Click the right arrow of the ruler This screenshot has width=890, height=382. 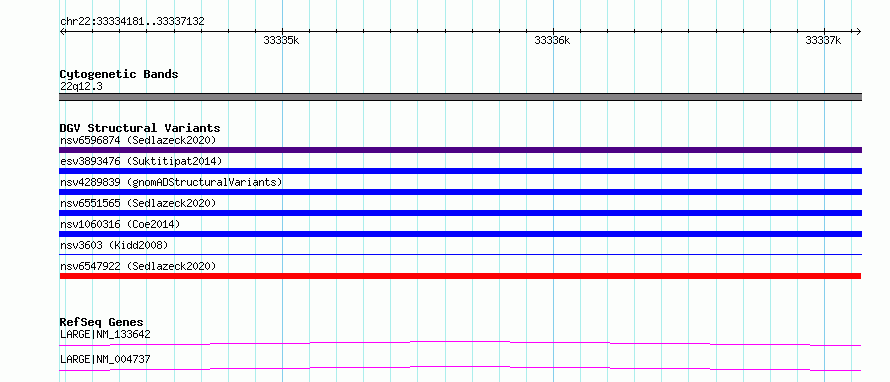[859, 31]
